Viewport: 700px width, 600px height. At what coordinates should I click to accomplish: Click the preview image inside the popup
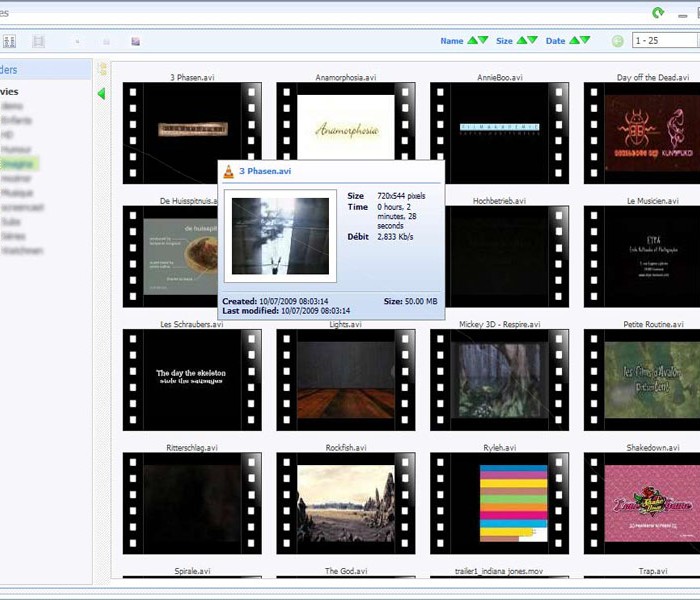[280, 236]
